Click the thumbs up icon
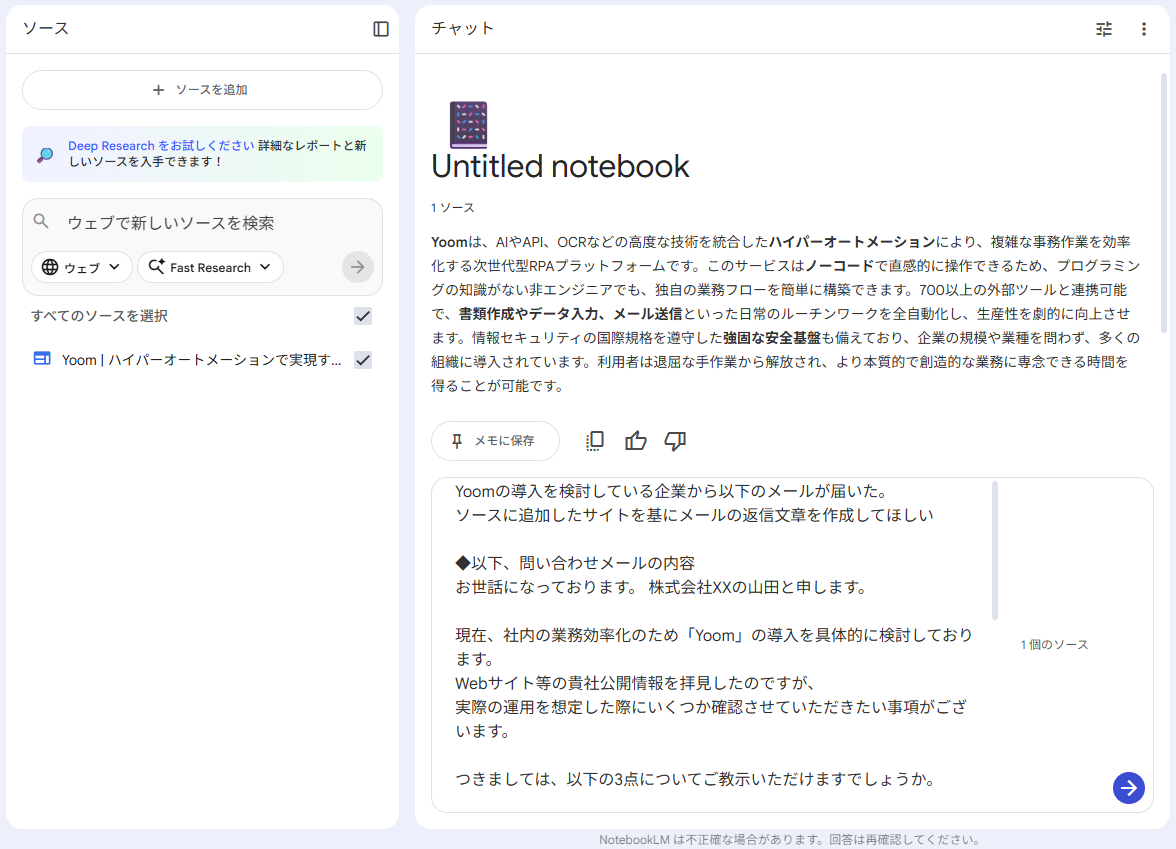 coord(635,441)
